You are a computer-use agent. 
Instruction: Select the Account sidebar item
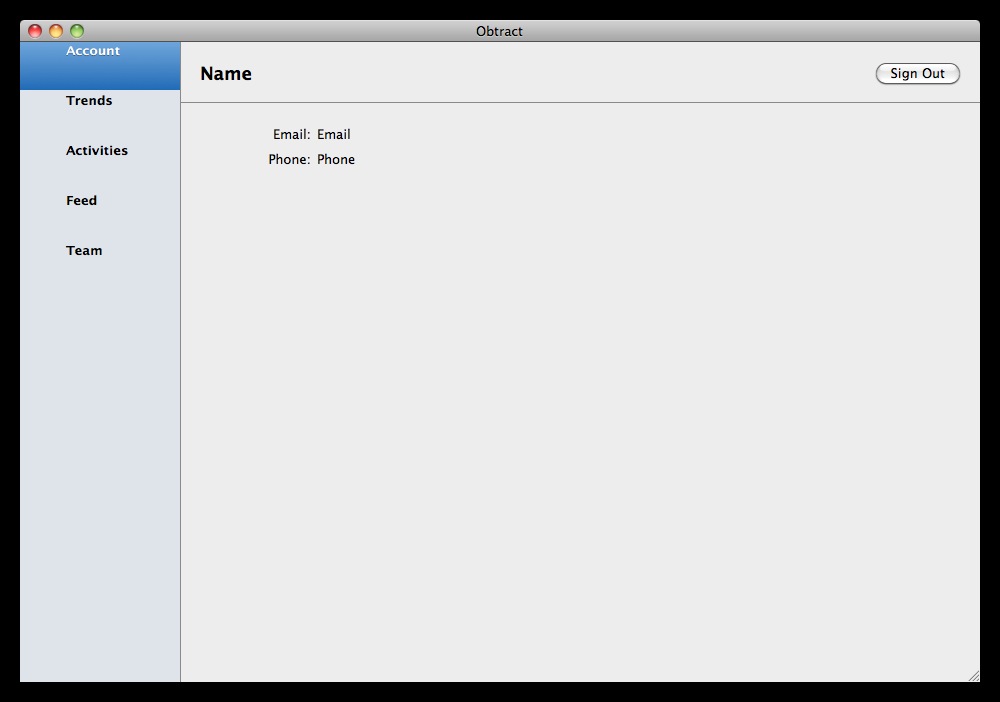[100, 66]
